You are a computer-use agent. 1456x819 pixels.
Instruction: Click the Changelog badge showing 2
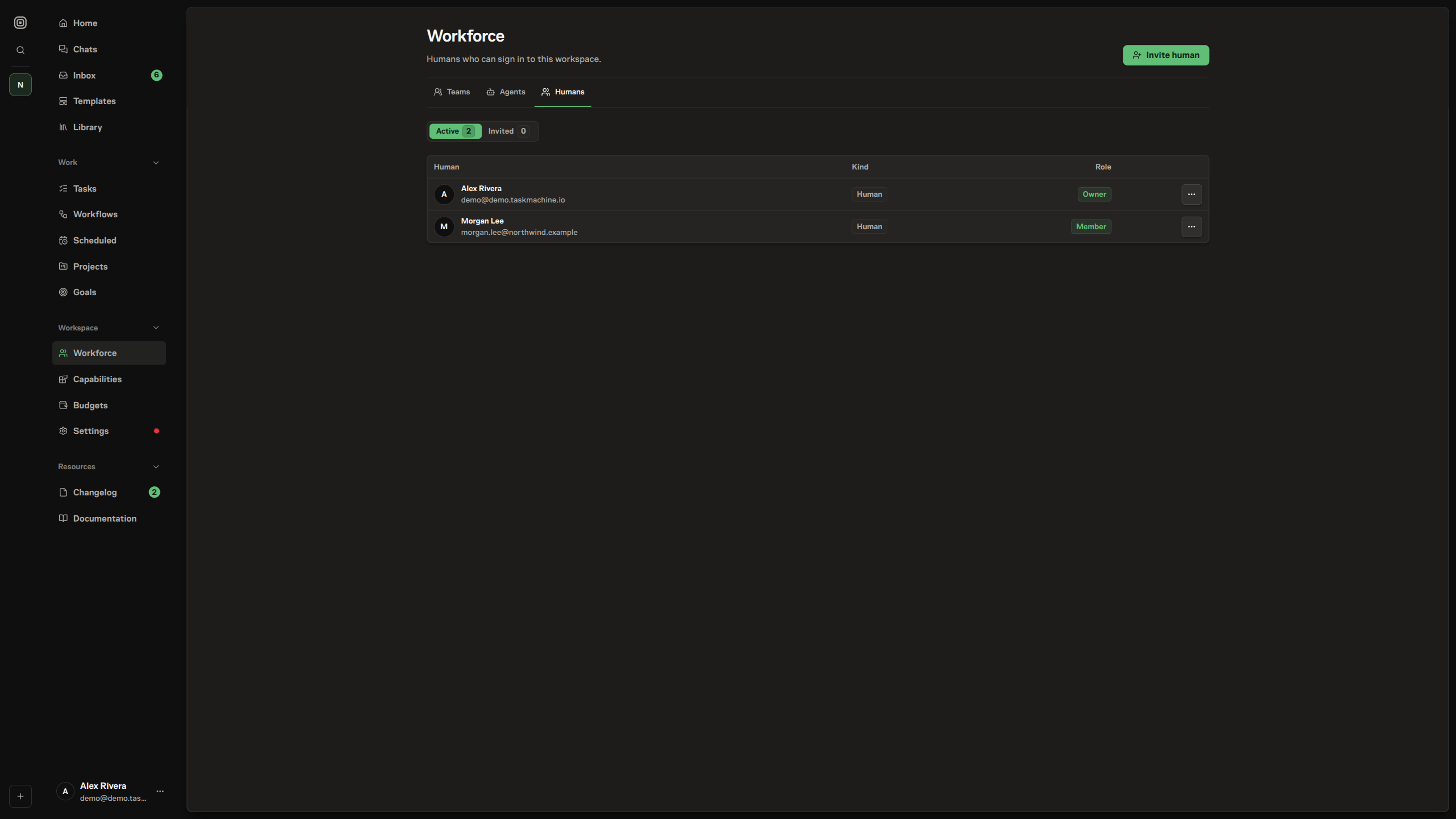click(154, 492)
